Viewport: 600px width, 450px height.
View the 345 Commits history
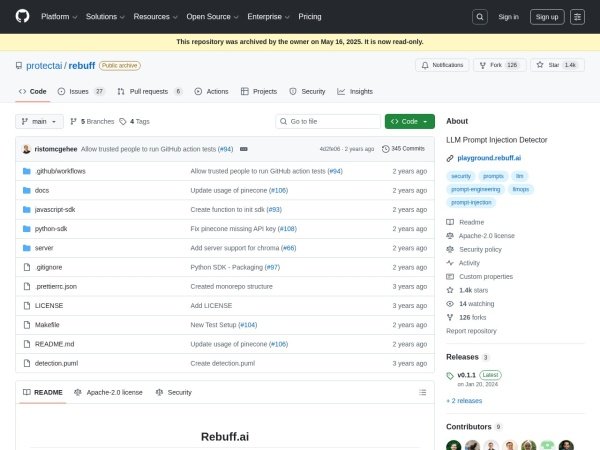pos(403,149)
